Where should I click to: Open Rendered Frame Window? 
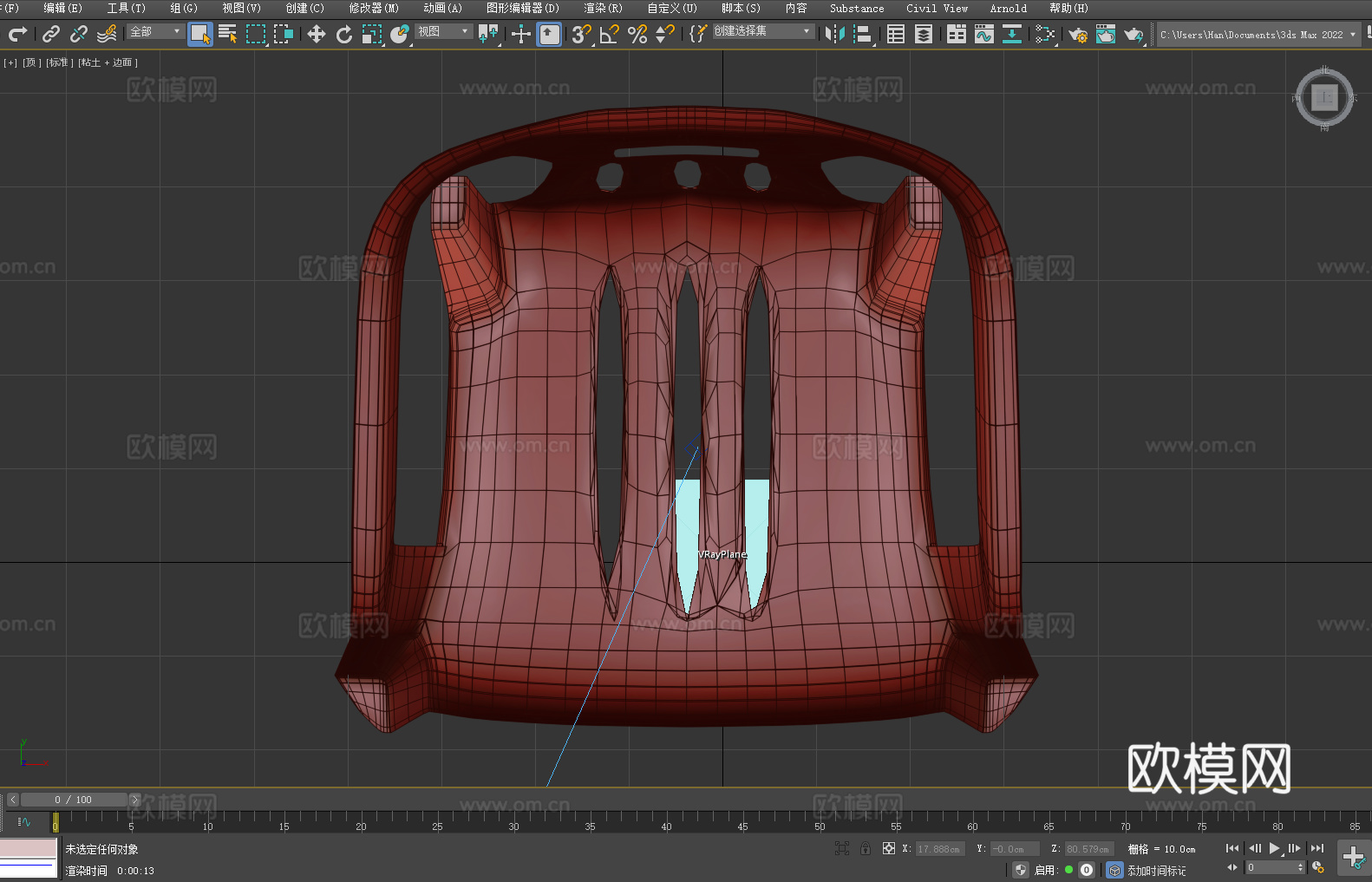[1106, 34]
